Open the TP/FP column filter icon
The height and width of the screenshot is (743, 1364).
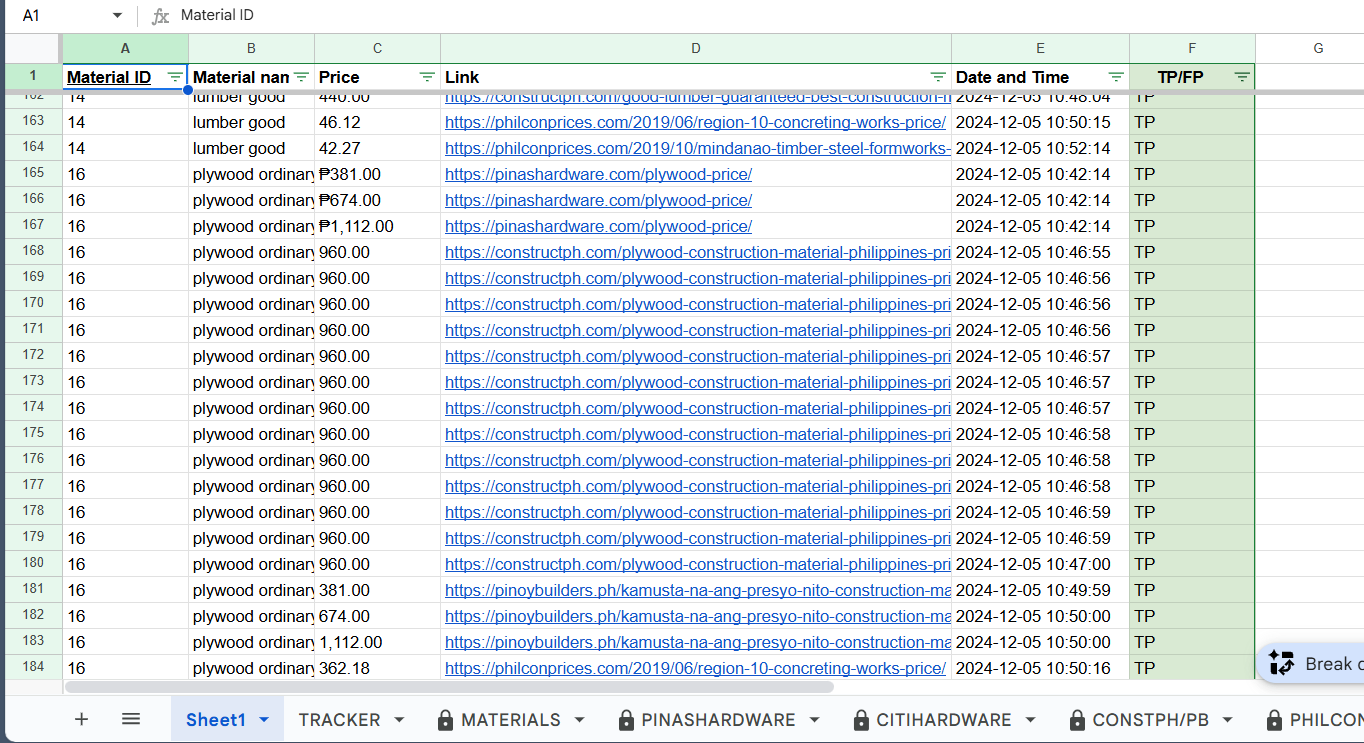pos(1242,77)
